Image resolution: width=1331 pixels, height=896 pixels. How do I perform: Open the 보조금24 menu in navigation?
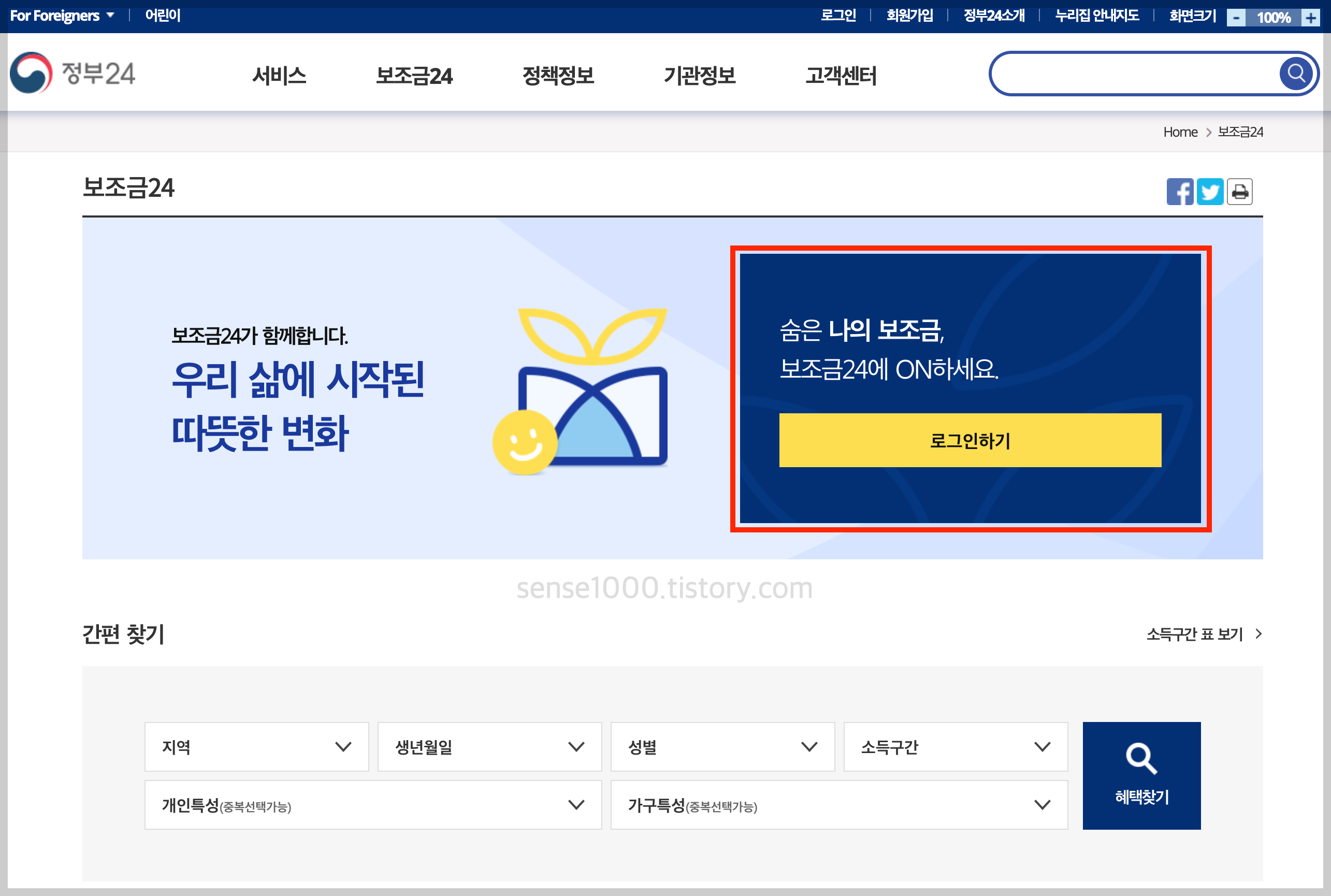click(414, 76)
